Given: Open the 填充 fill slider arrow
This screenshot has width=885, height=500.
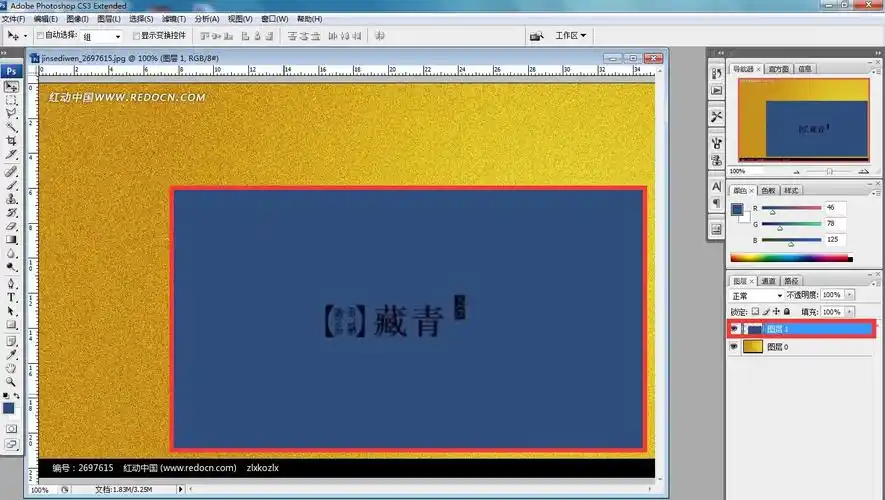Looking at the screenshot, I should [849, 312].
